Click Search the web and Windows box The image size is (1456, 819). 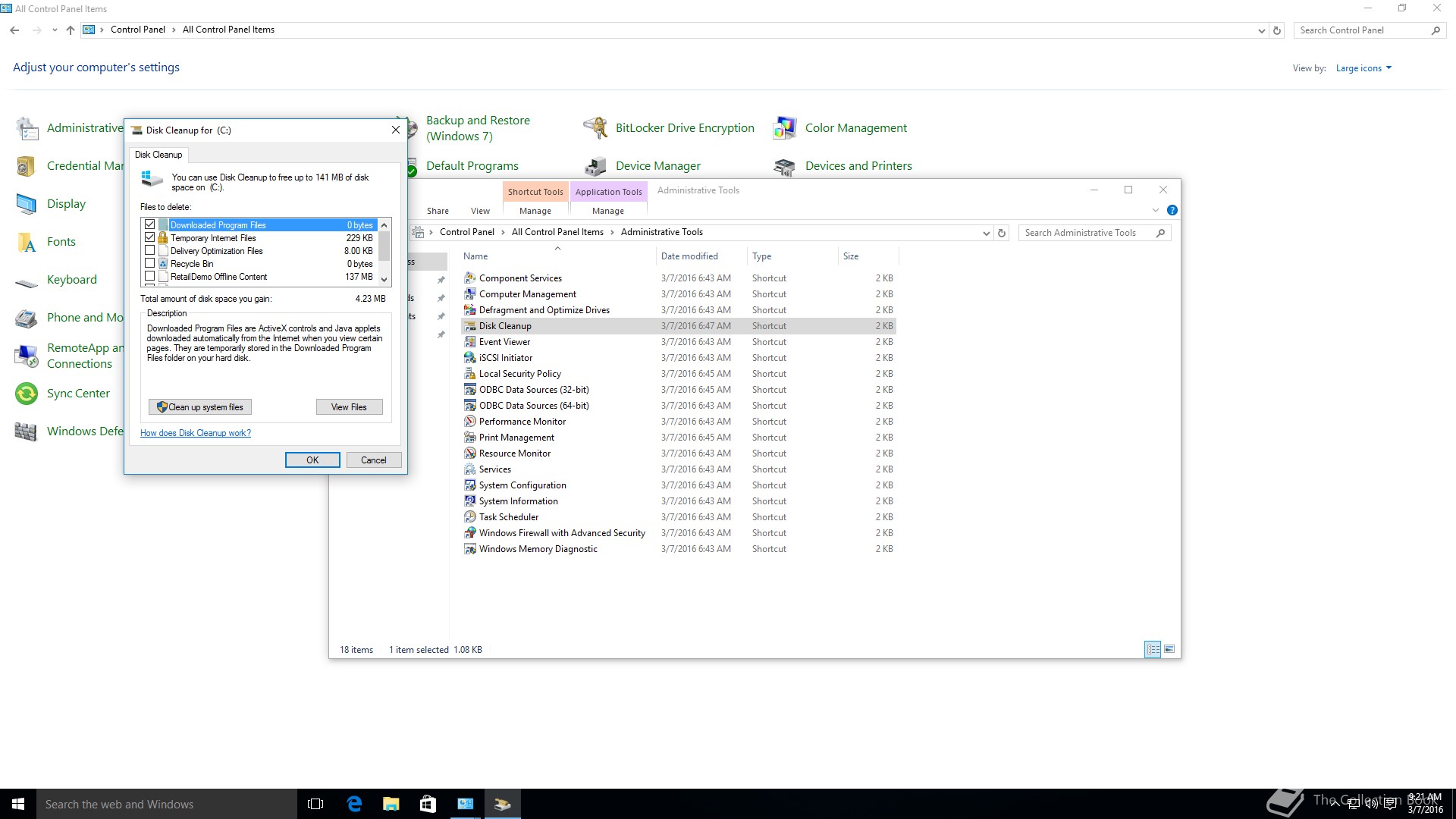click(x=167, y=804)
